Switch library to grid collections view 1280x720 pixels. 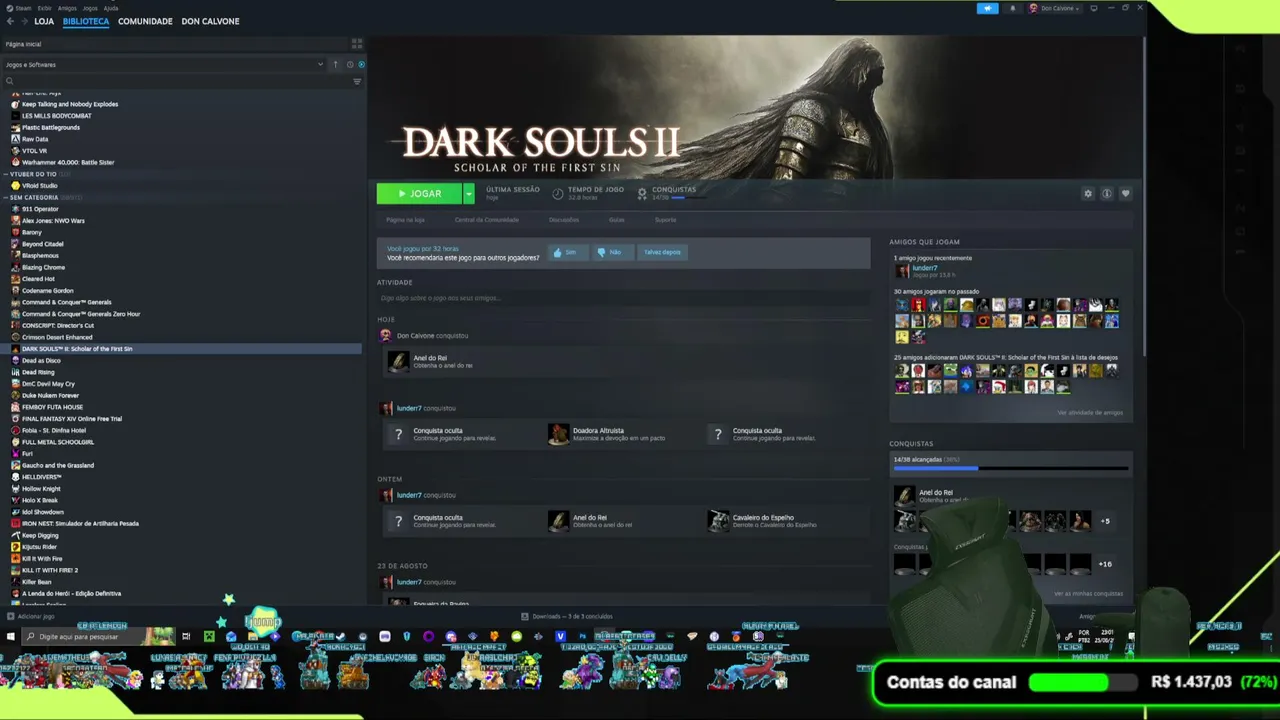point(356,44)
